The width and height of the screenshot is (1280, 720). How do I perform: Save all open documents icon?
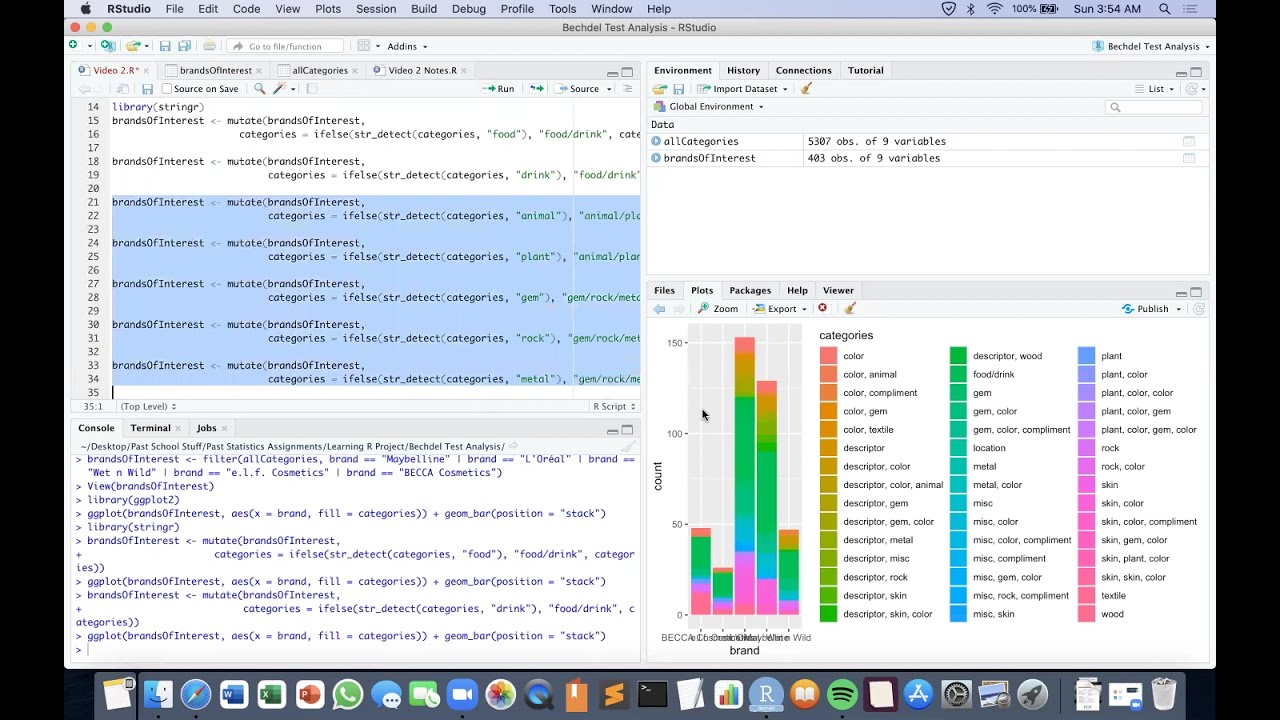tap(184, 46)
